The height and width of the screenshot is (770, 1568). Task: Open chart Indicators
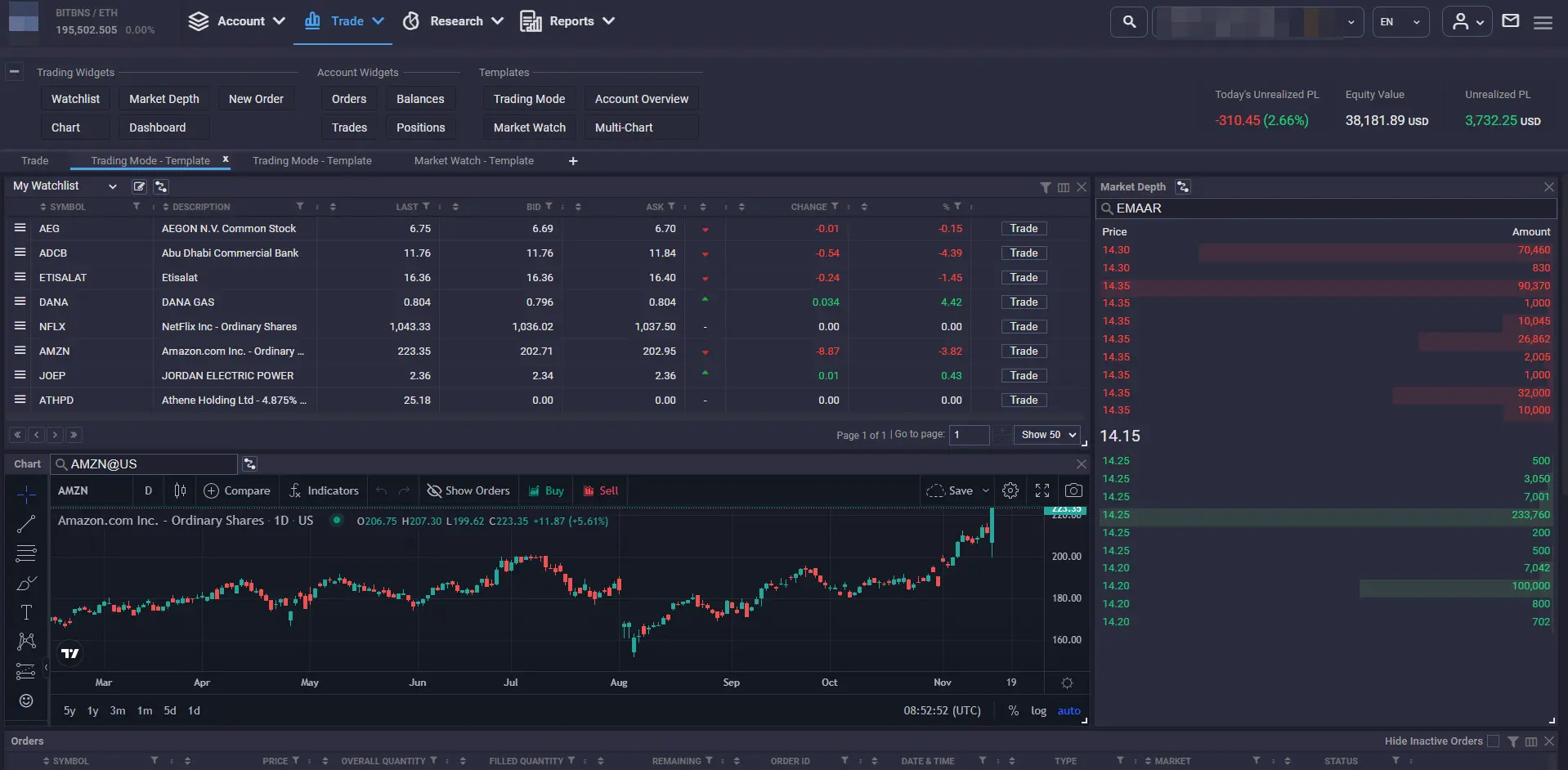click(323, 490)
